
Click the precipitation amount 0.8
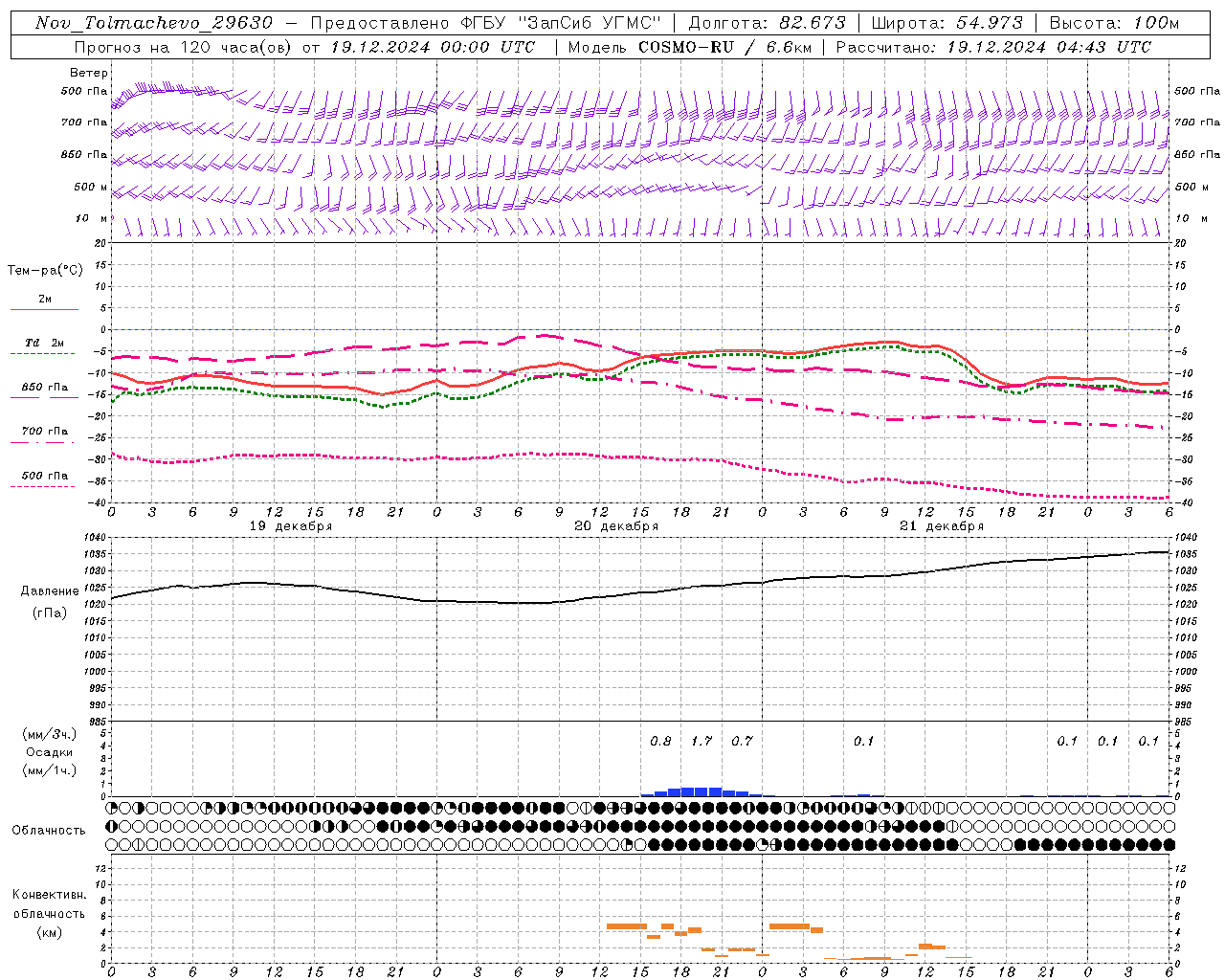660,741
